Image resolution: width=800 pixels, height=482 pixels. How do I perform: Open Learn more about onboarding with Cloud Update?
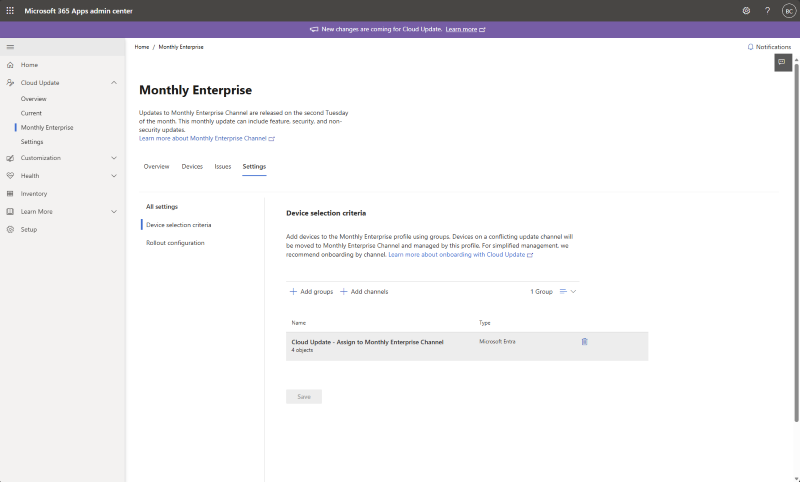tap(457, 255)
